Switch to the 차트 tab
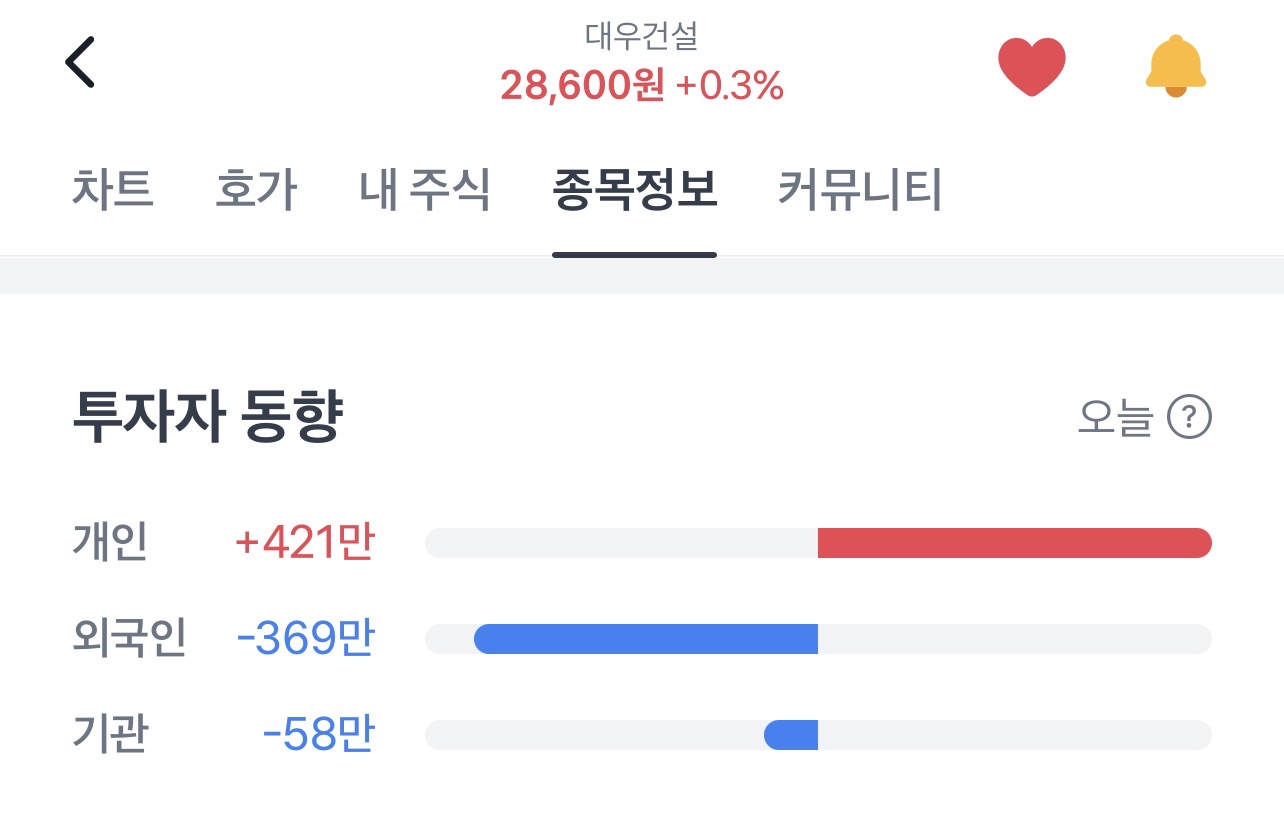1284x826 pixels. [113, 189]
